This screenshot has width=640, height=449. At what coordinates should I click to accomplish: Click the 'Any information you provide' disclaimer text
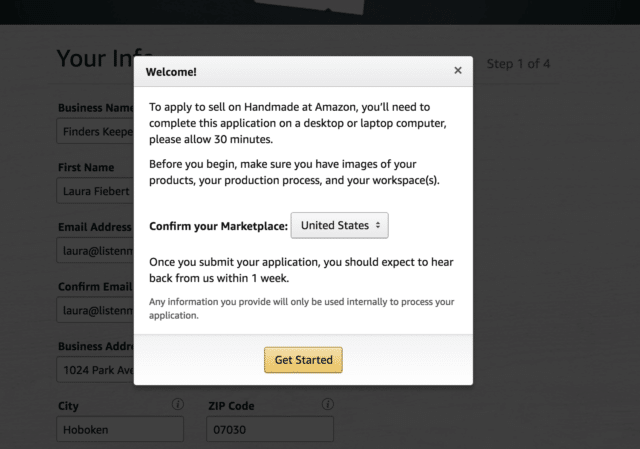coord(301,309)
